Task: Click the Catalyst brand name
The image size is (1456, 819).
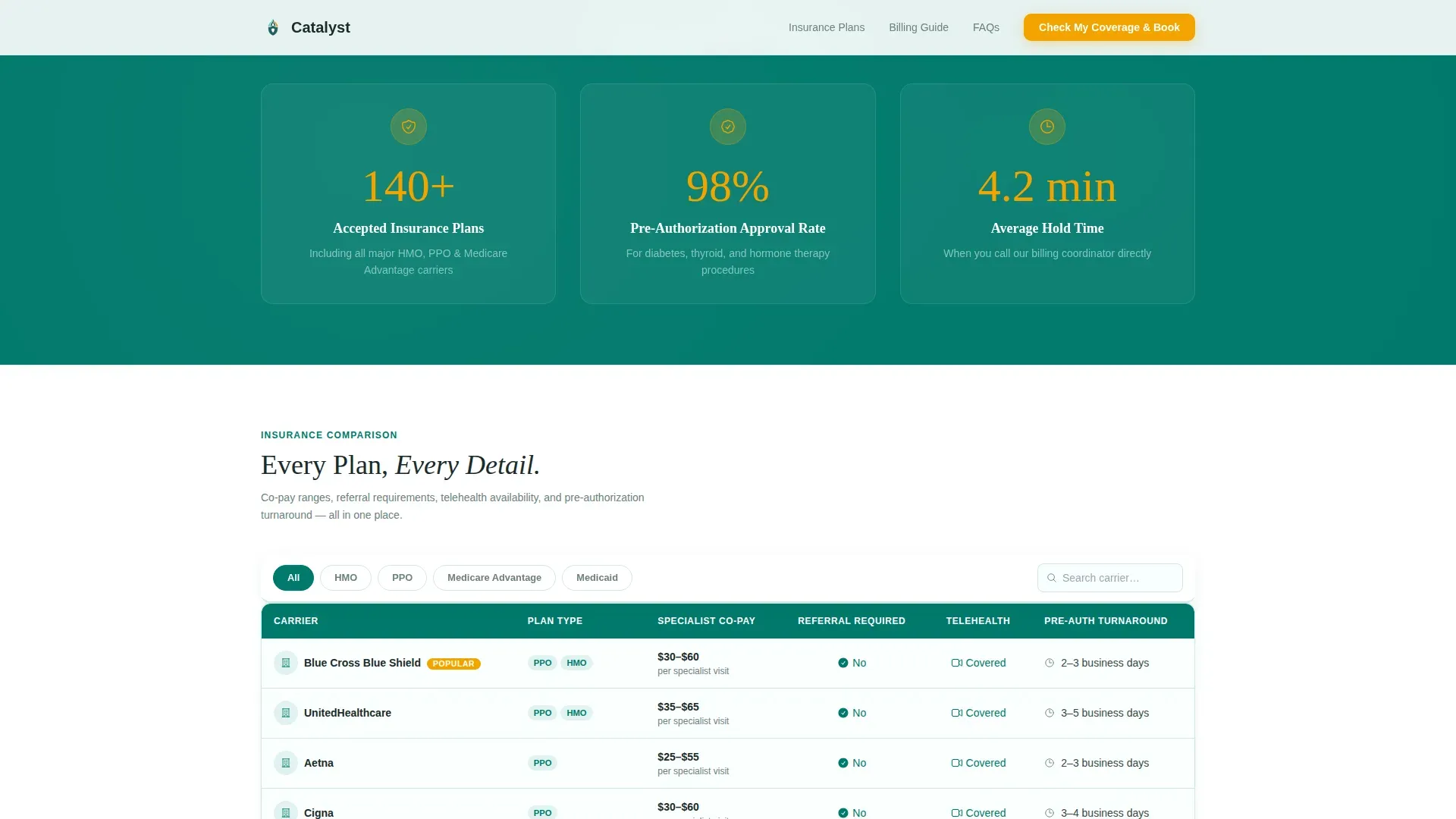Action: (x=321, y=27)
